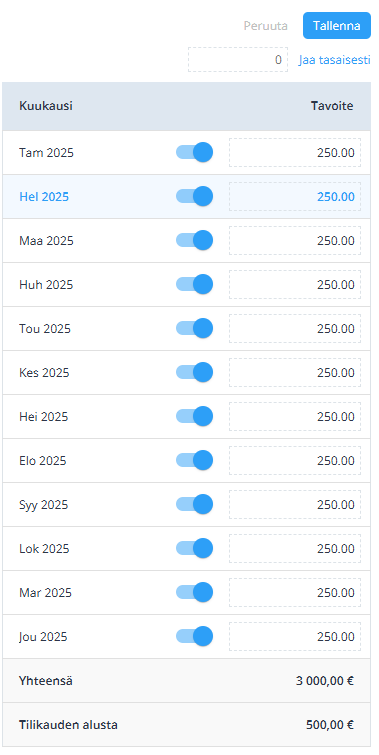Viewport: 379px width, 755px height.
Task: Switch off the Elo 2025 toggle
Action: coord(194,460)
